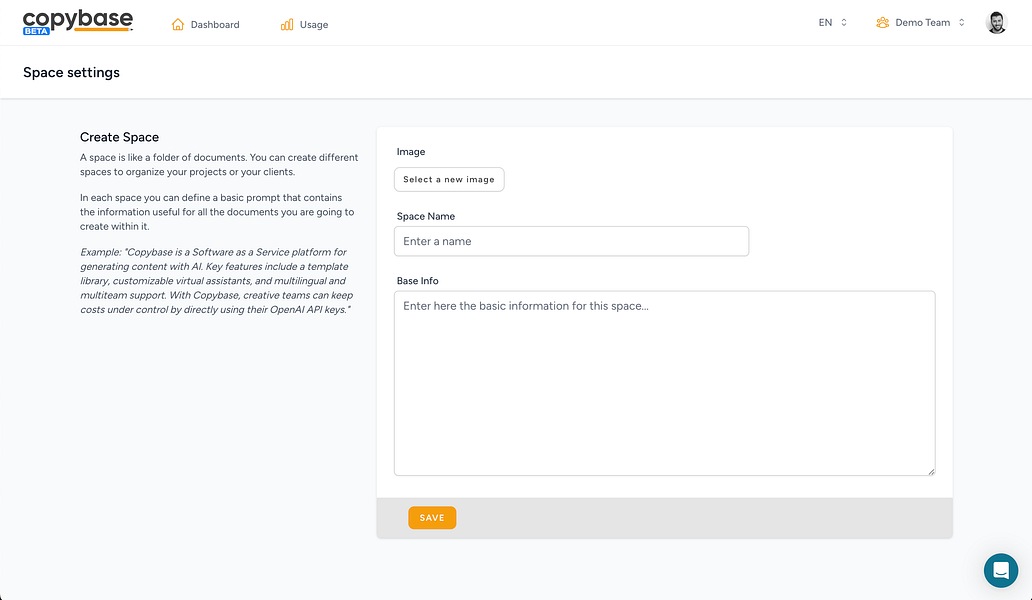Click the BETA badge under the logo

click(x=36, y=32)
